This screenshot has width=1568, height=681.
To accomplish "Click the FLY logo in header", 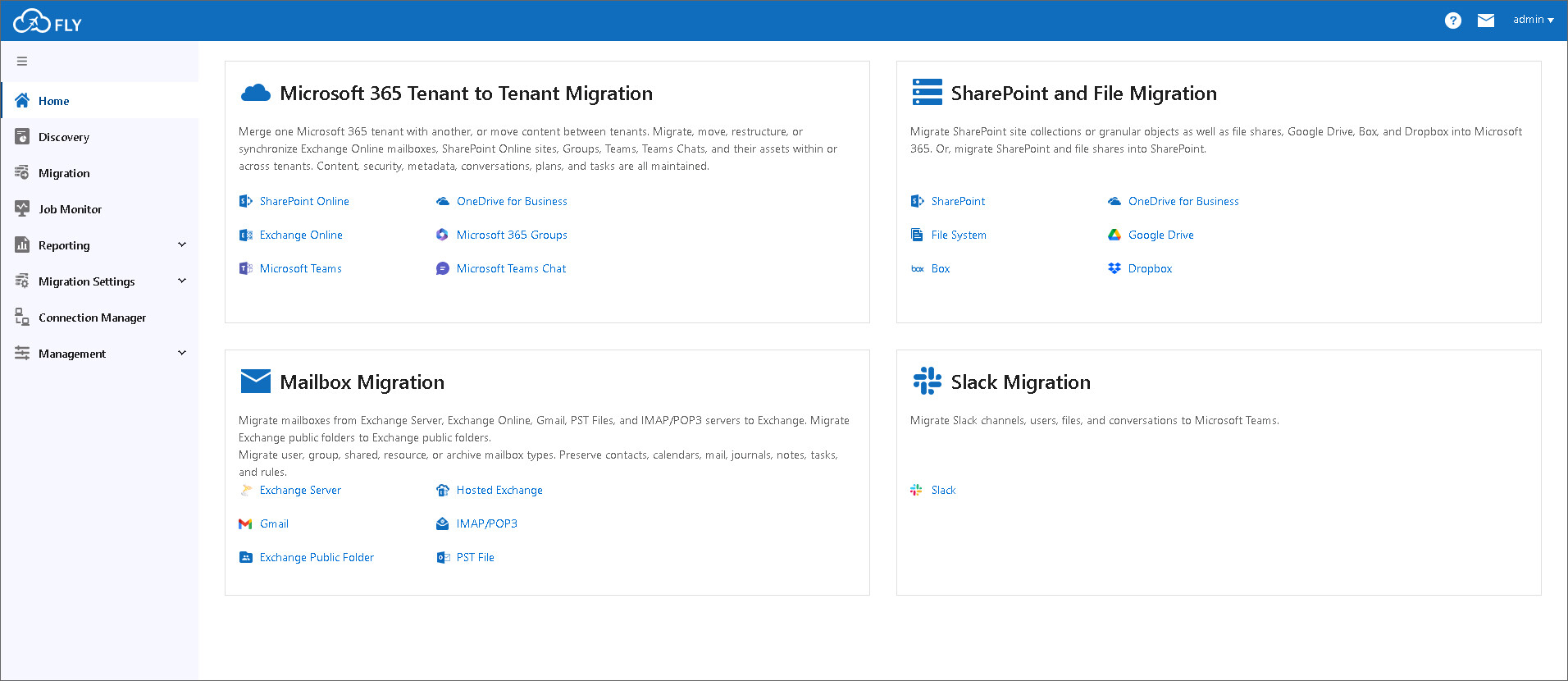I will click(48, 21).
